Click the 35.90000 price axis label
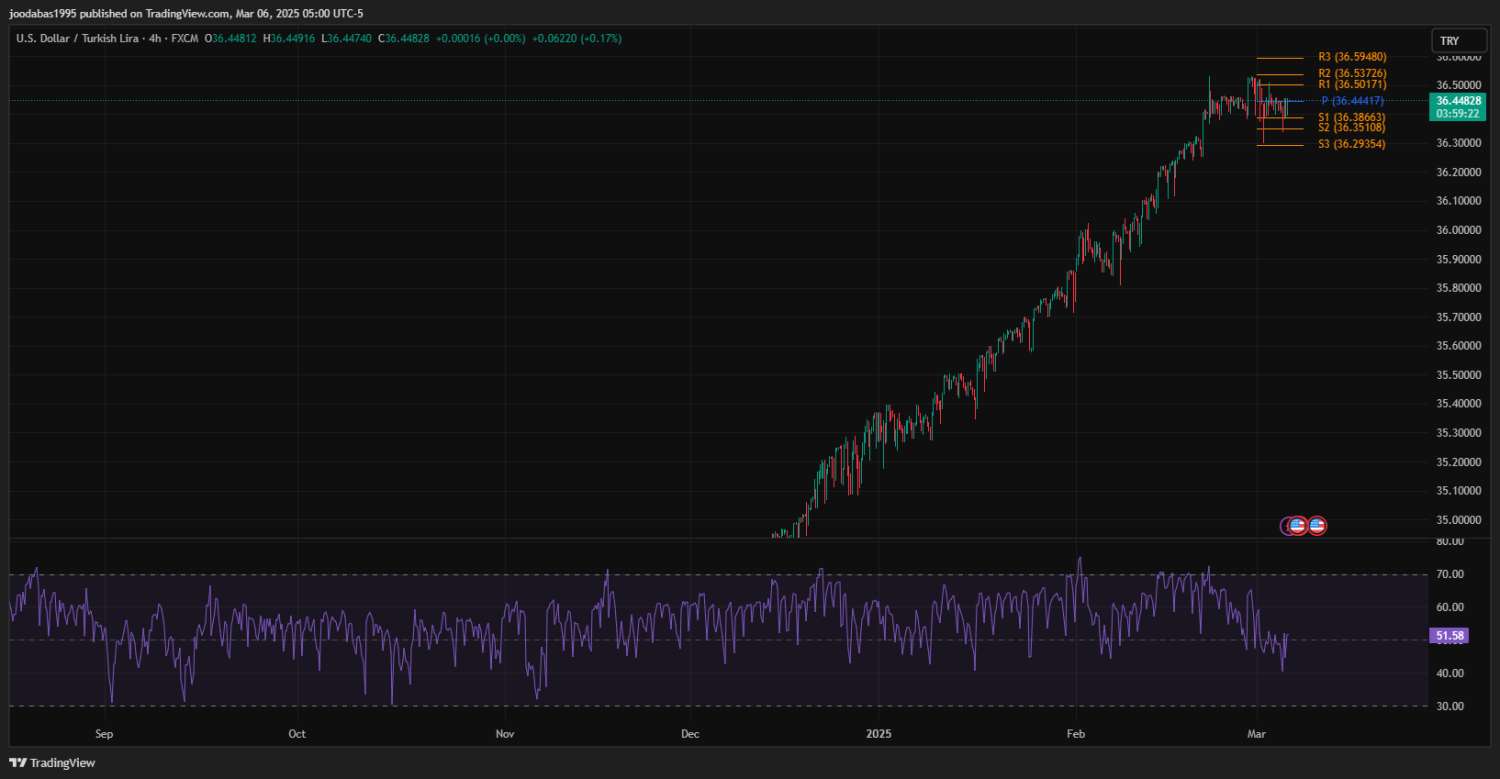This screenshot has height=779, width=1500. [1459, 259]
